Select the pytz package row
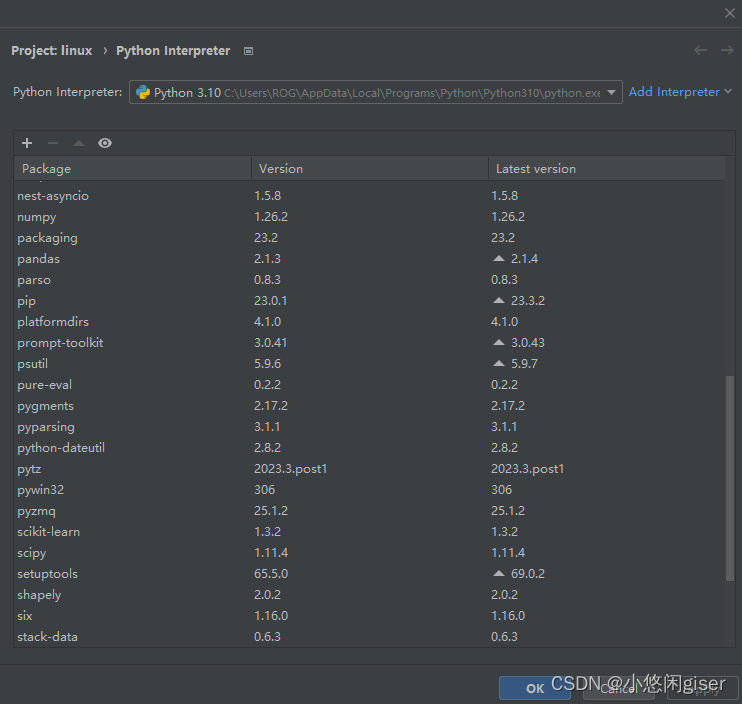The width and height of the screenshot is (742, 704). tap(369, 469)
